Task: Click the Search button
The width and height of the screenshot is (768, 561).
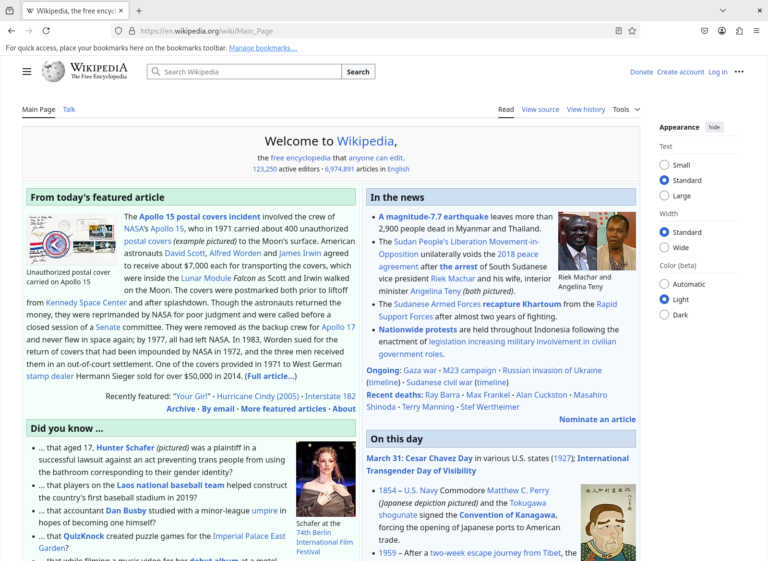Action: coord(358,72)
